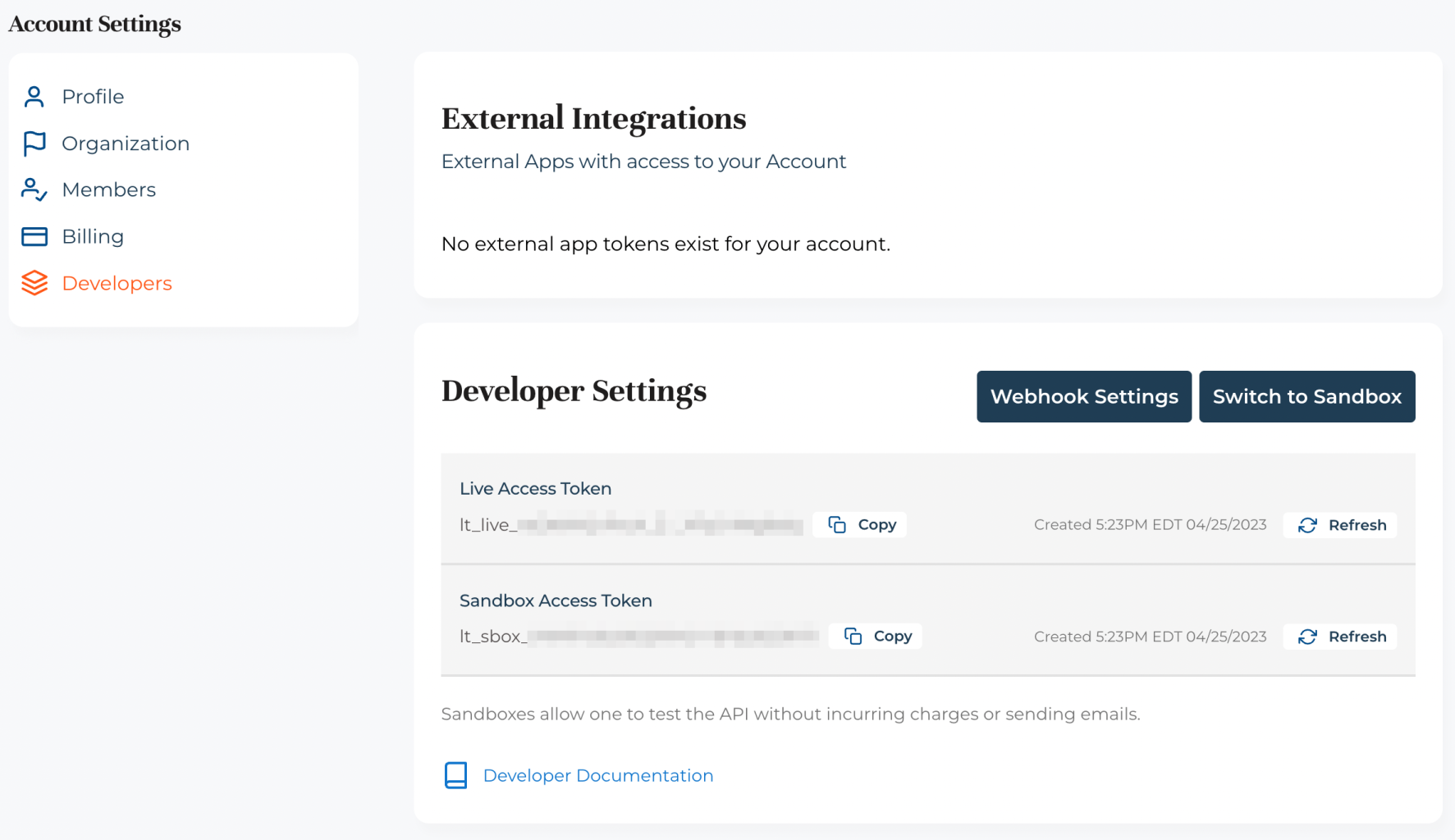Image resolution: width=1455 pixels, height=840 pixels.
Task: Go to Organization settings
Action: [126, 144]
